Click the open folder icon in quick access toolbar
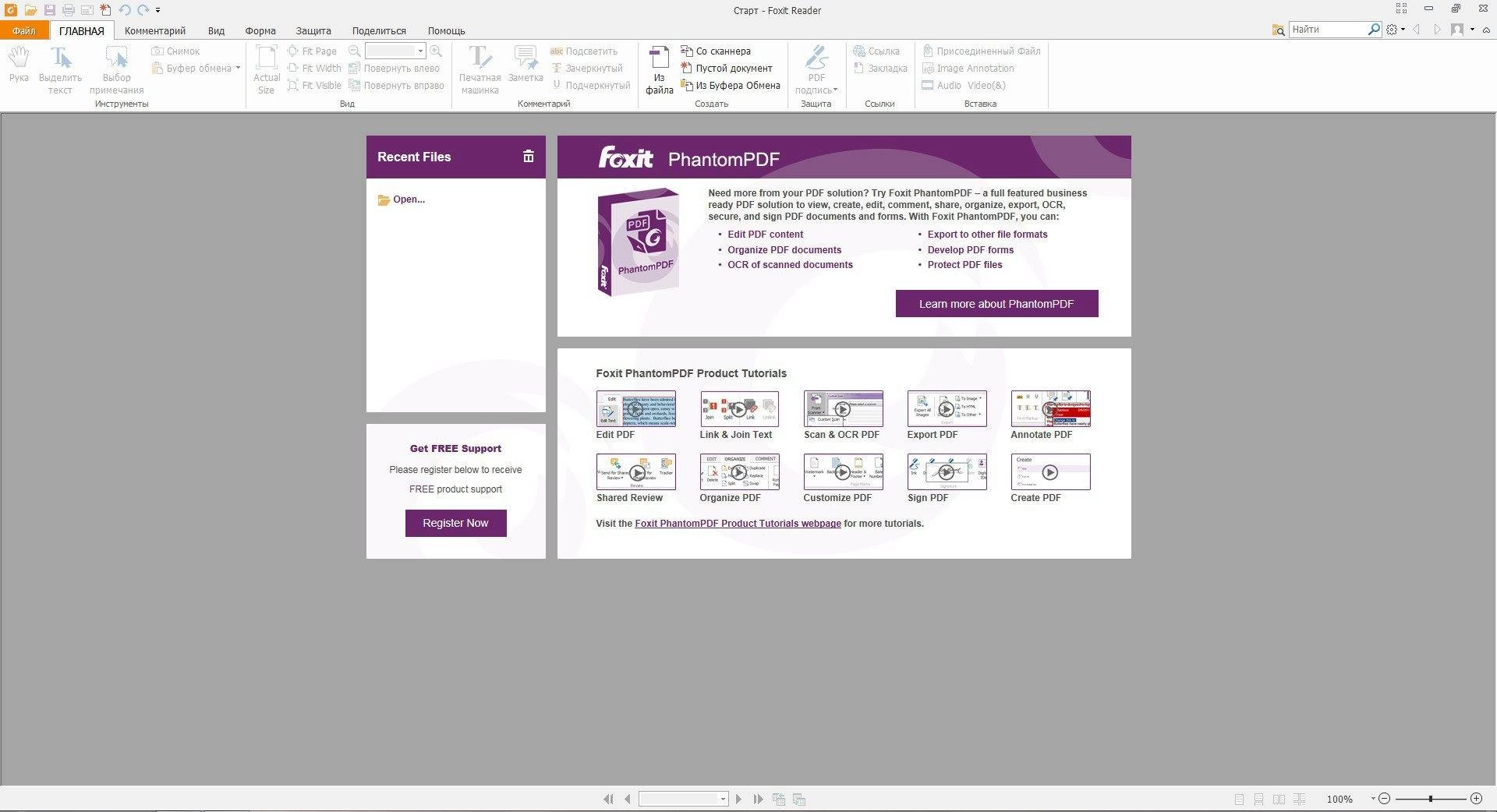The width and height of the screenshot is (1497, 812). [x=30, y=10]
